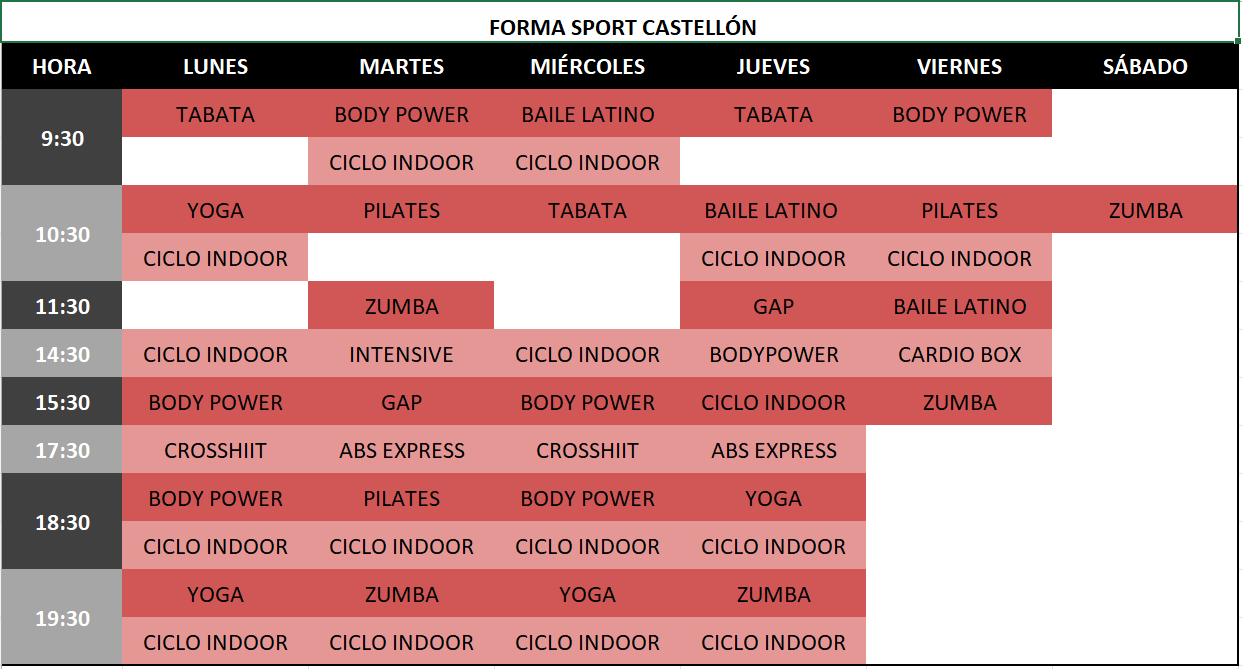The width and height of the screenshot is (1242, 669).
Task: Click BAILE LATINO in the VIERNES column
Action: pos(959,307)
